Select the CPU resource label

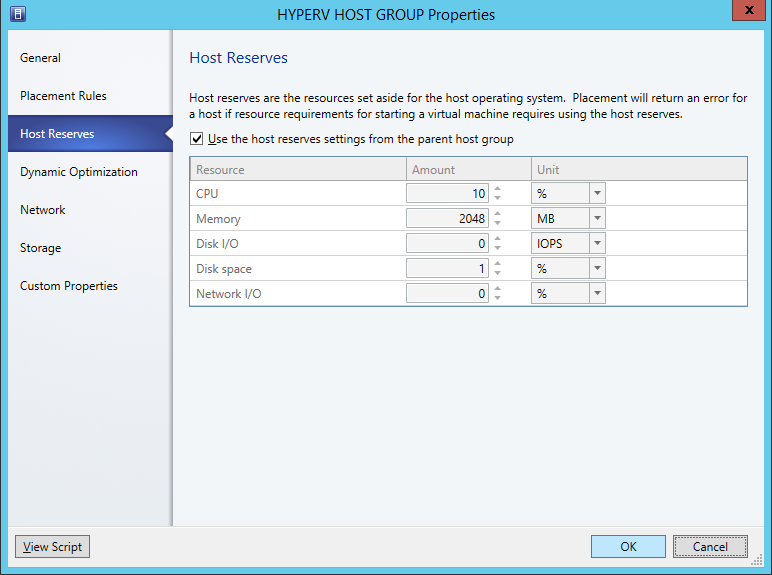pos(207,193)
